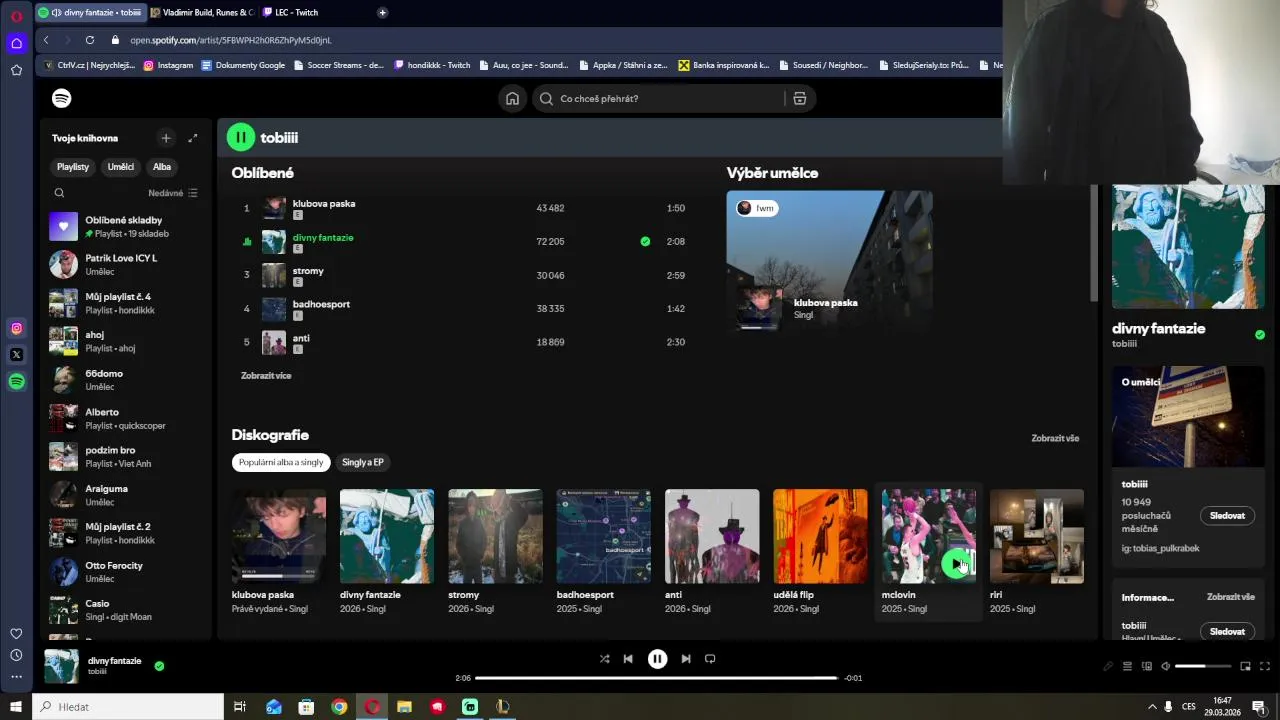1280x720 pixels.
Task: Seek on the song progress bar
Action: coord(656,678)
